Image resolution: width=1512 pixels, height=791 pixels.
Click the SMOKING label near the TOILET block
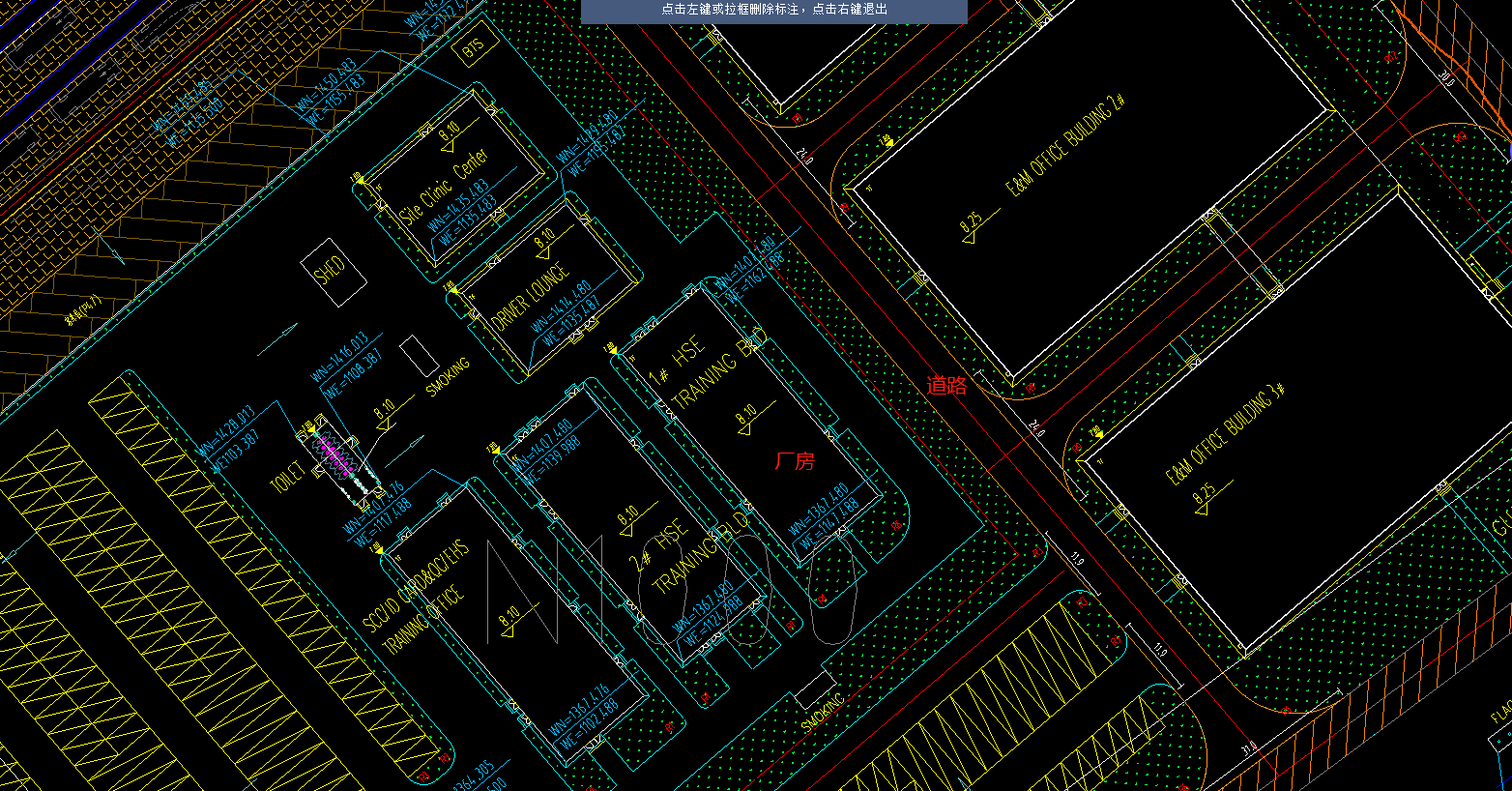(449, 377)
